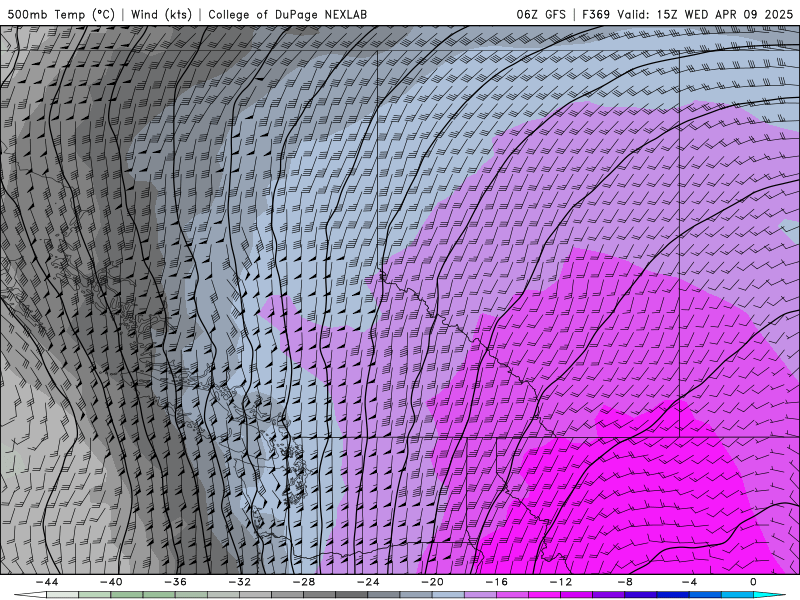The image size is (800, 600).
Task: Click the "College of DuPage NEXLAB" text
Action: pyautogui.click(x=287, y=15)
